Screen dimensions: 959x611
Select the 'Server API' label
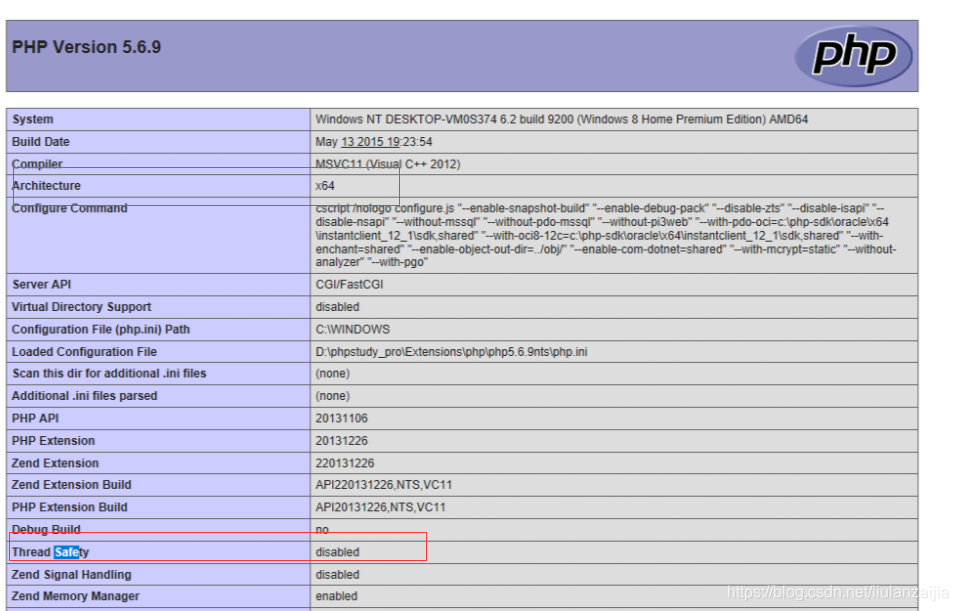click(42, 284)
